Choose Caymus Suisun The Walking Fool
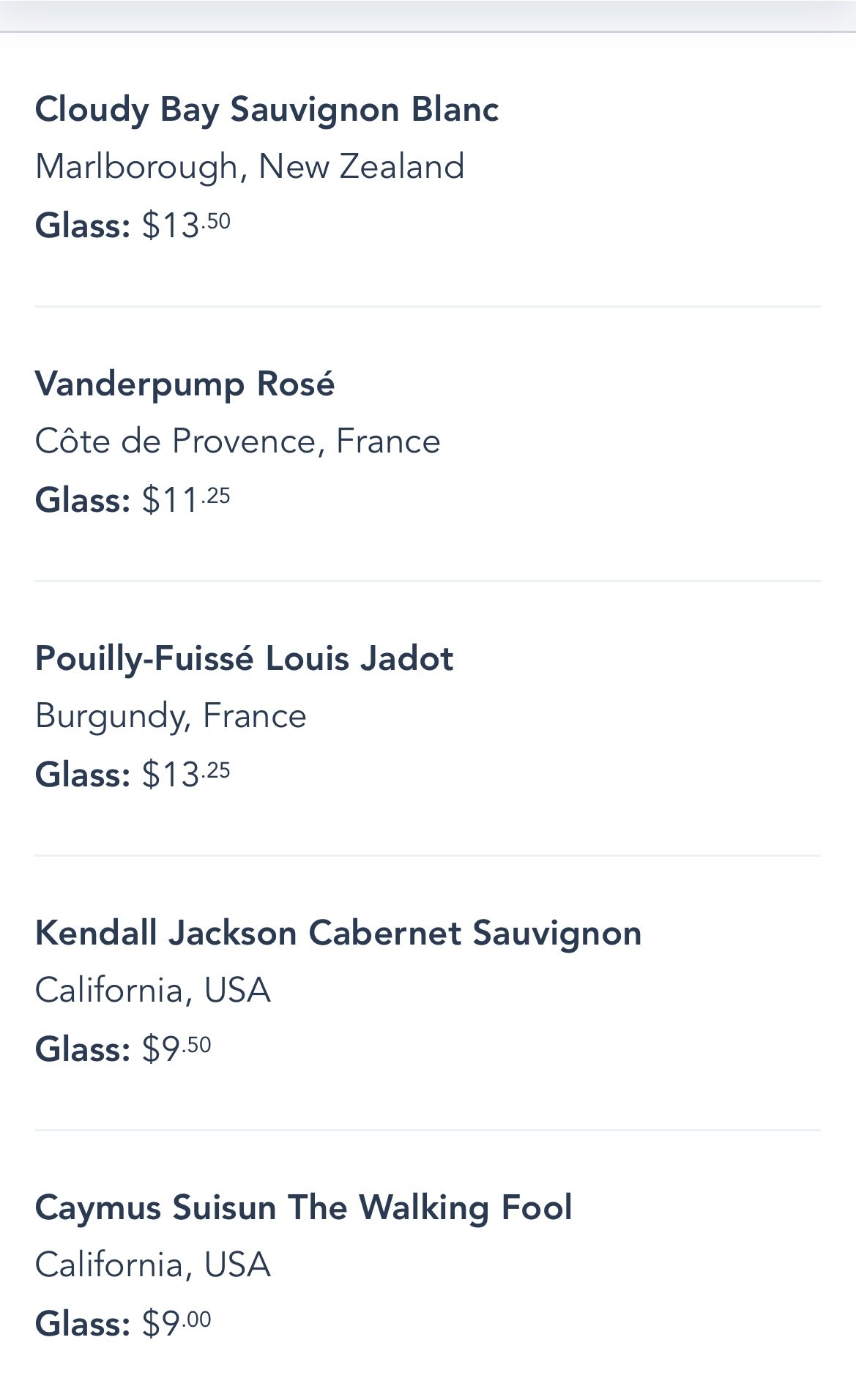The width and height of the screenshot is (856, 1400). 303,1208
